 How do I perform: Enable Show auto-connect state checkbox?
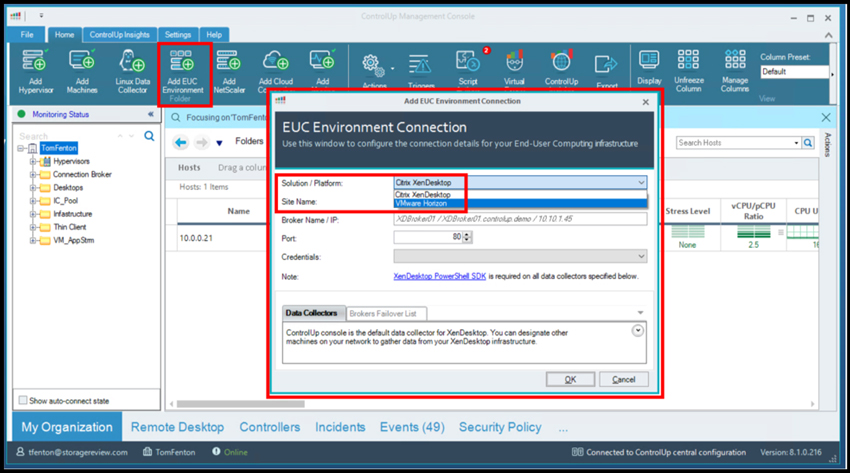pyautogui.click(x=24, y=400)
